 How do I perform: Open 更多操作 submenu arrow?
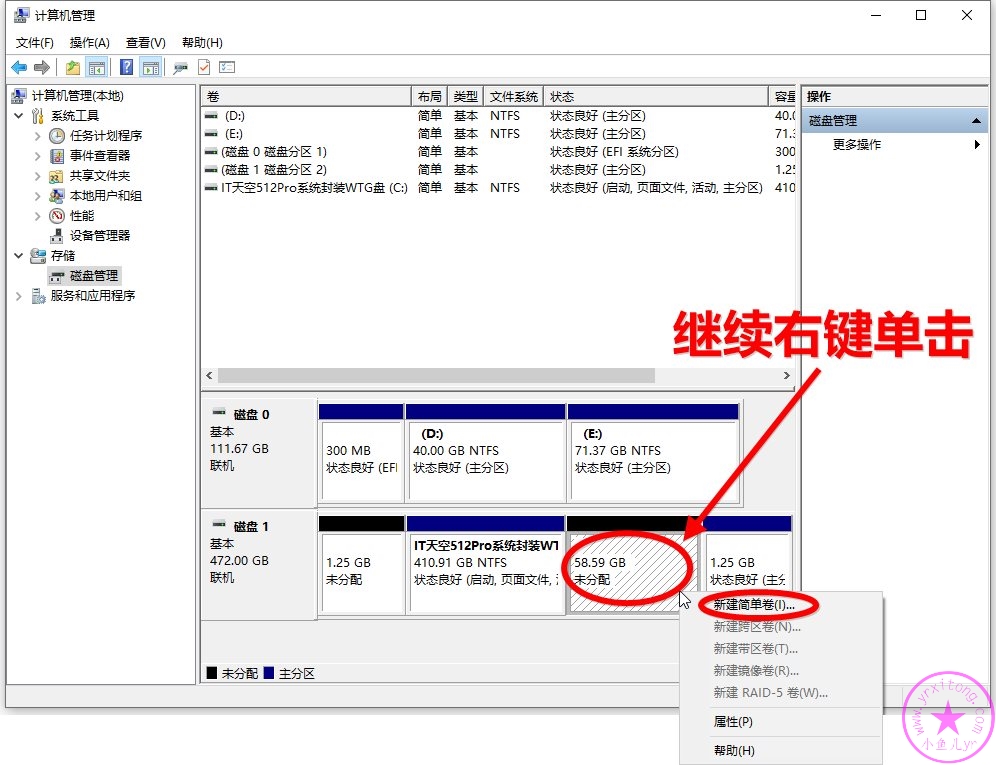click(x=977, y=144)
